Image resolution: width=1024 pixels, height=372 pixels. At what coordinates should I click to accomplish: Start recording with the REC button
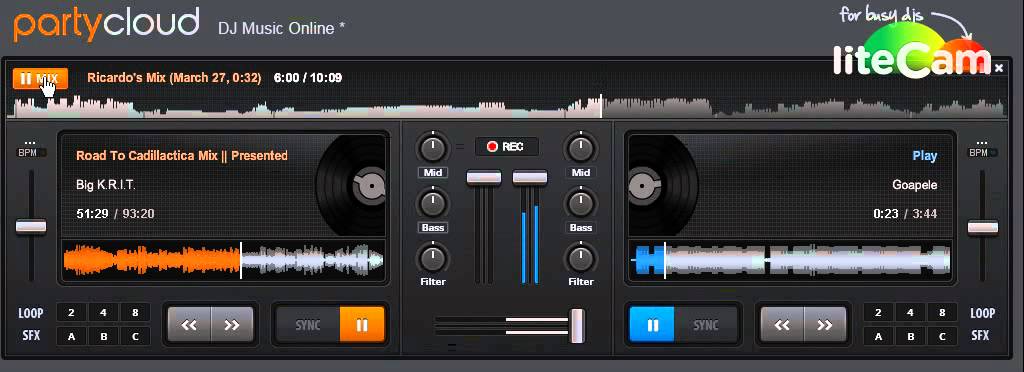[x=507, y=147]
